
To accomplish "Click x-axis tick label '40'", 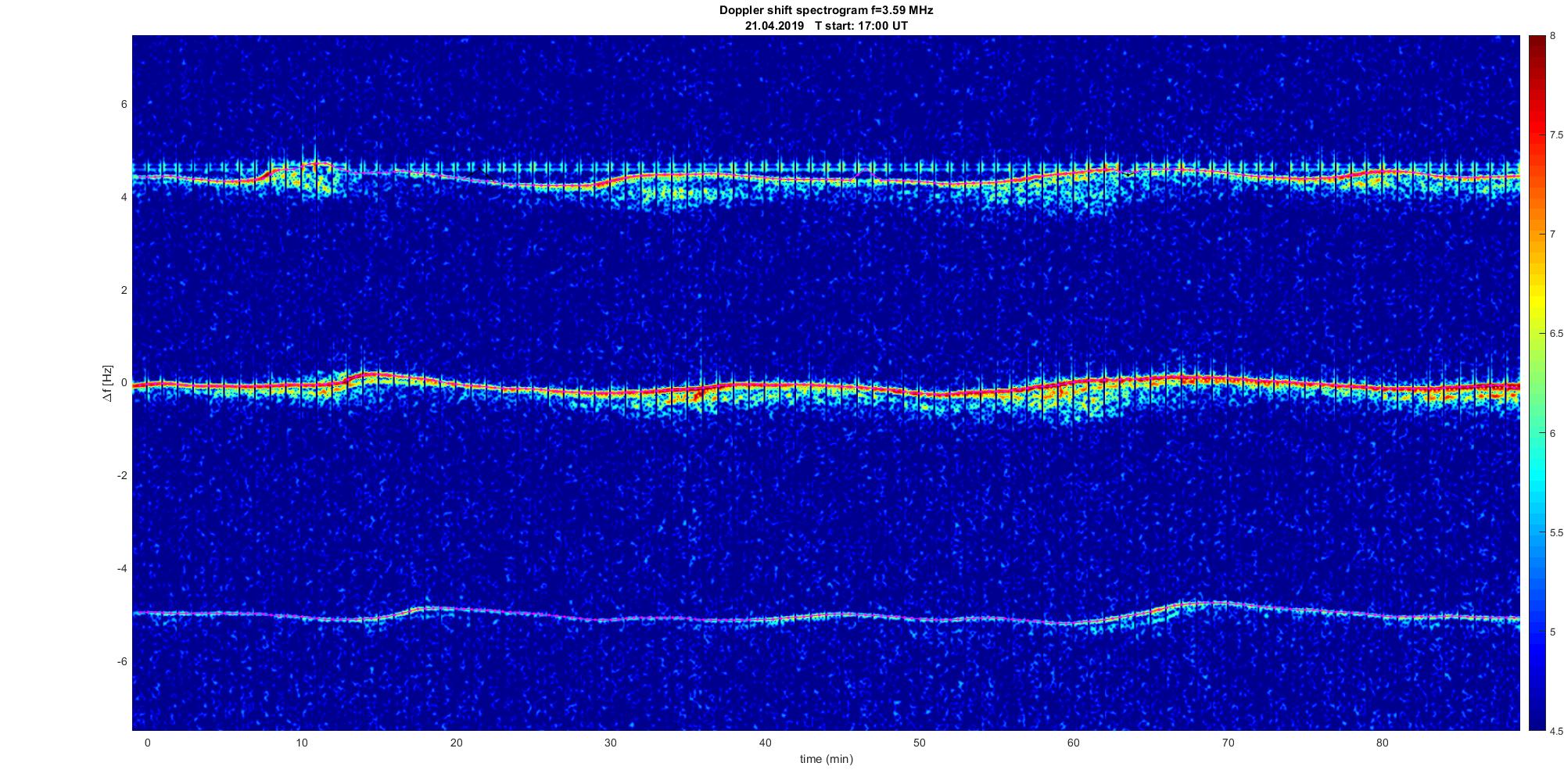I will [x=765, y=743].
